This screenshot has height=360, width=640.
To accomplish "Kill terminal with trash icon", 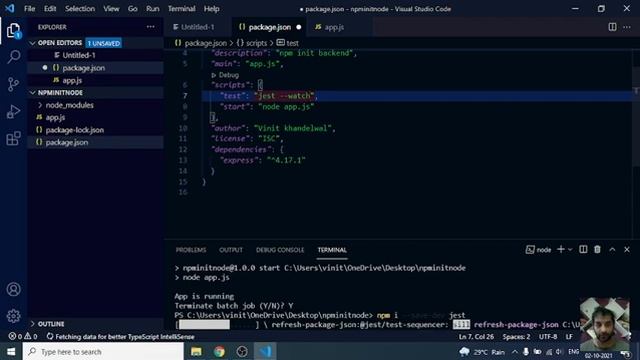I will coord(597,249).
